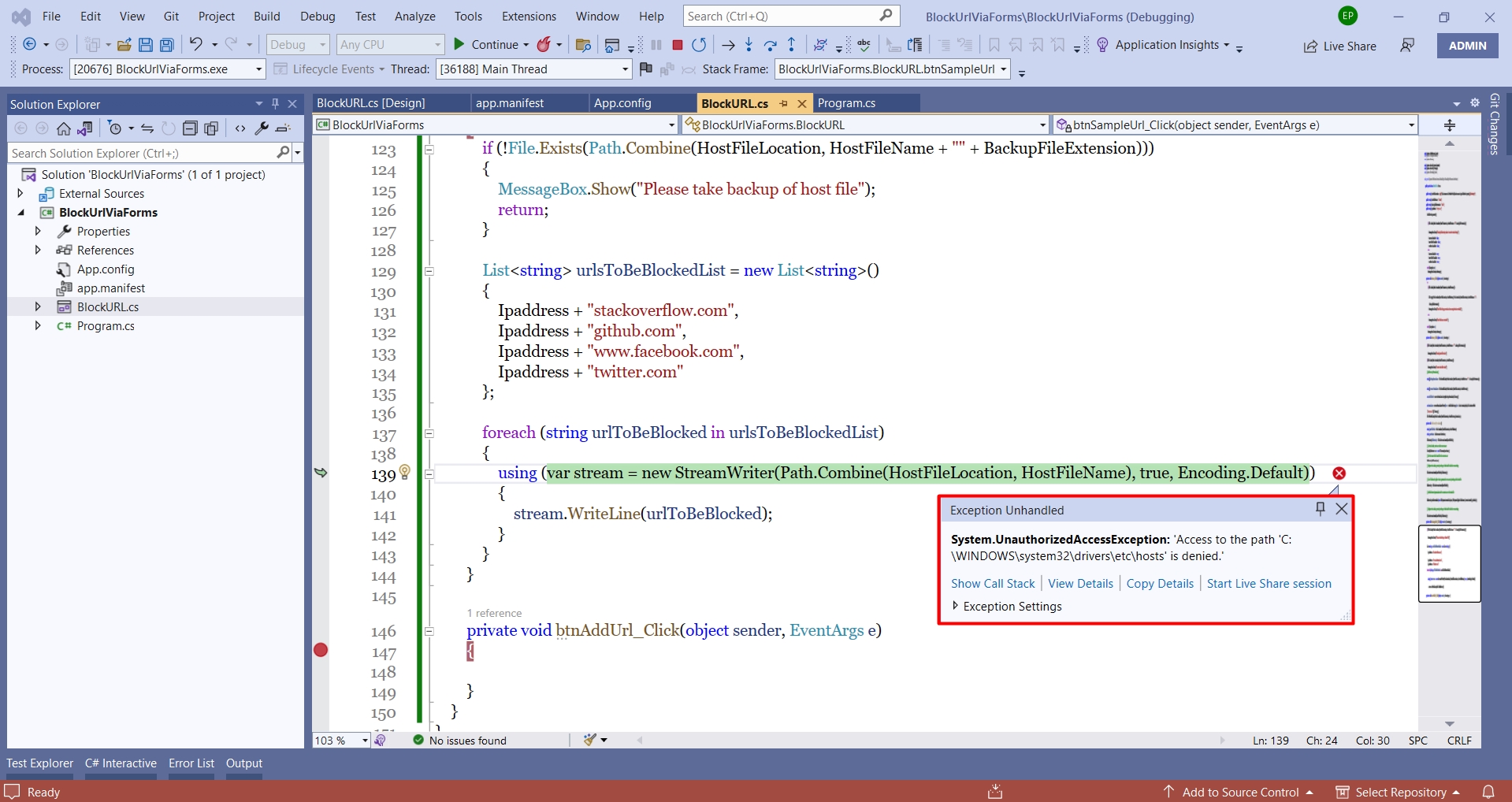Click the spell checker abc icon
This screenshot has width=1512, height=802.
tap(864, 45)
